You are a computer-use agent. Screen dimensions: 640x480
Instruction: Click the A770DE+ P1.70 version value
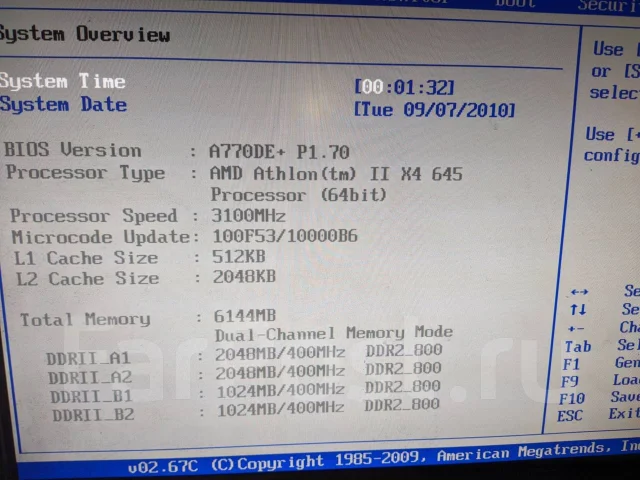280,152
